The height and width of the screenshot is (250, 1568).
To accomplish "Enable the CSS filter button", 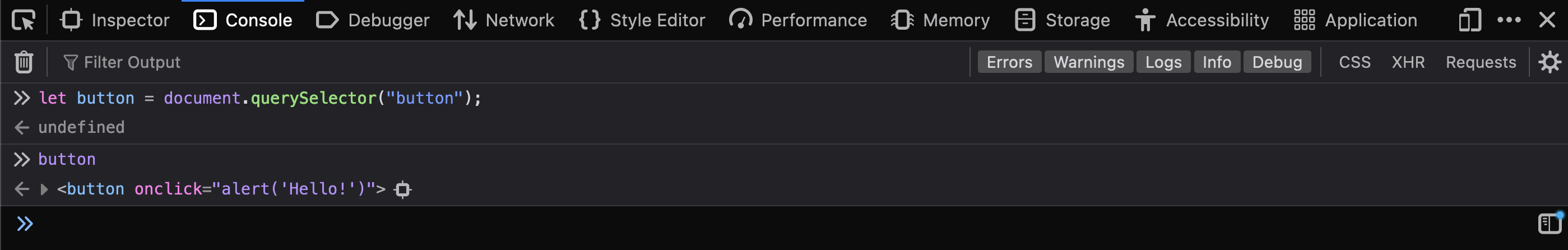I will pyautogui.click(x=1354, y=62).
